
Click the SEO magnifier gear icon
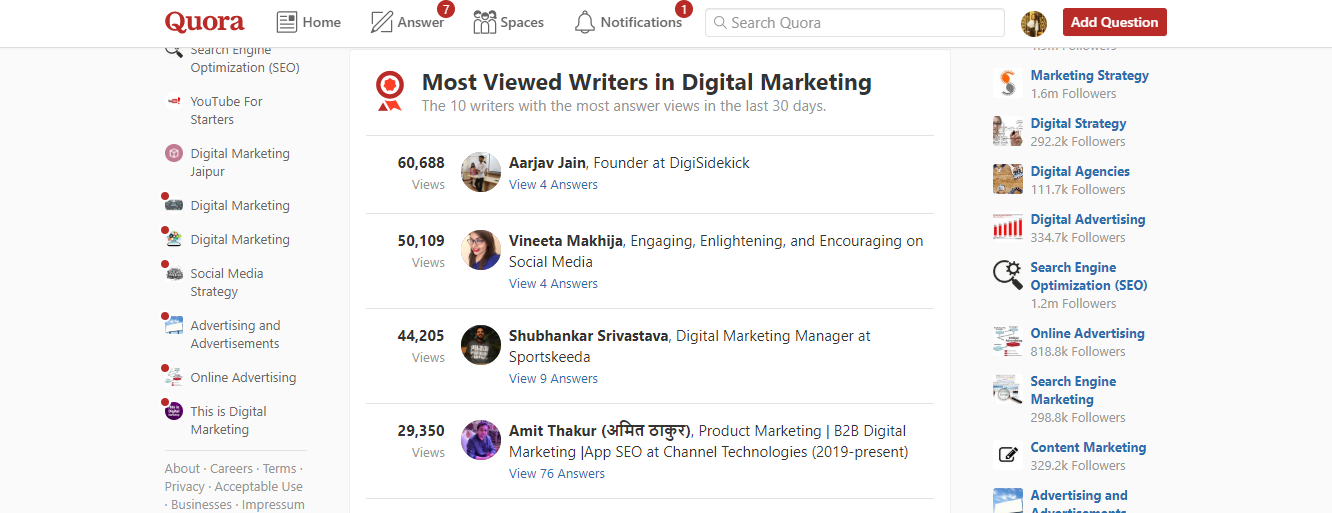tap(1008, 275)
